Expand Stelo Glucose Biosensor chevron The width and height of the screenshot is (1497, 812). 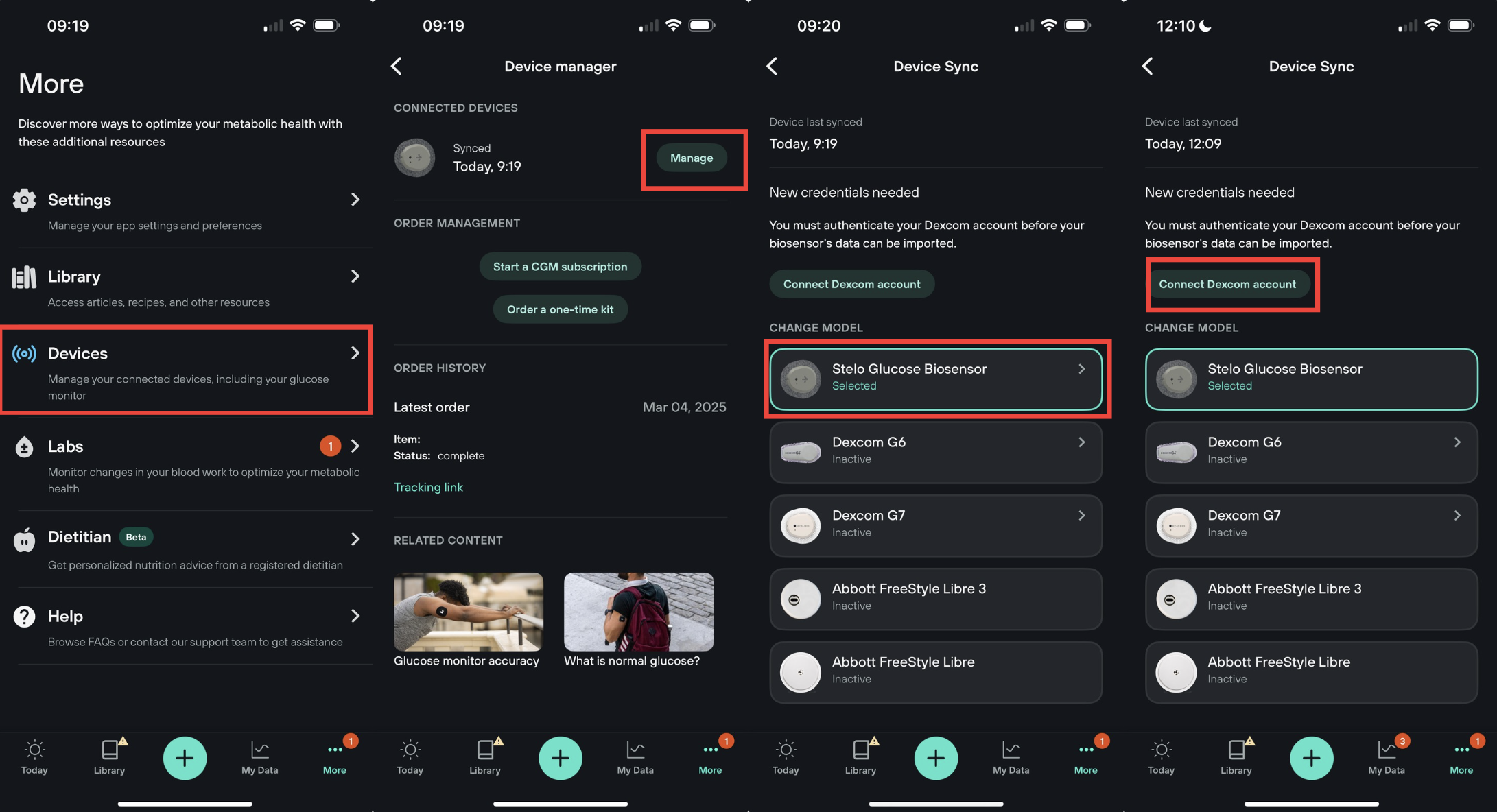click(x=1081, y=369)
